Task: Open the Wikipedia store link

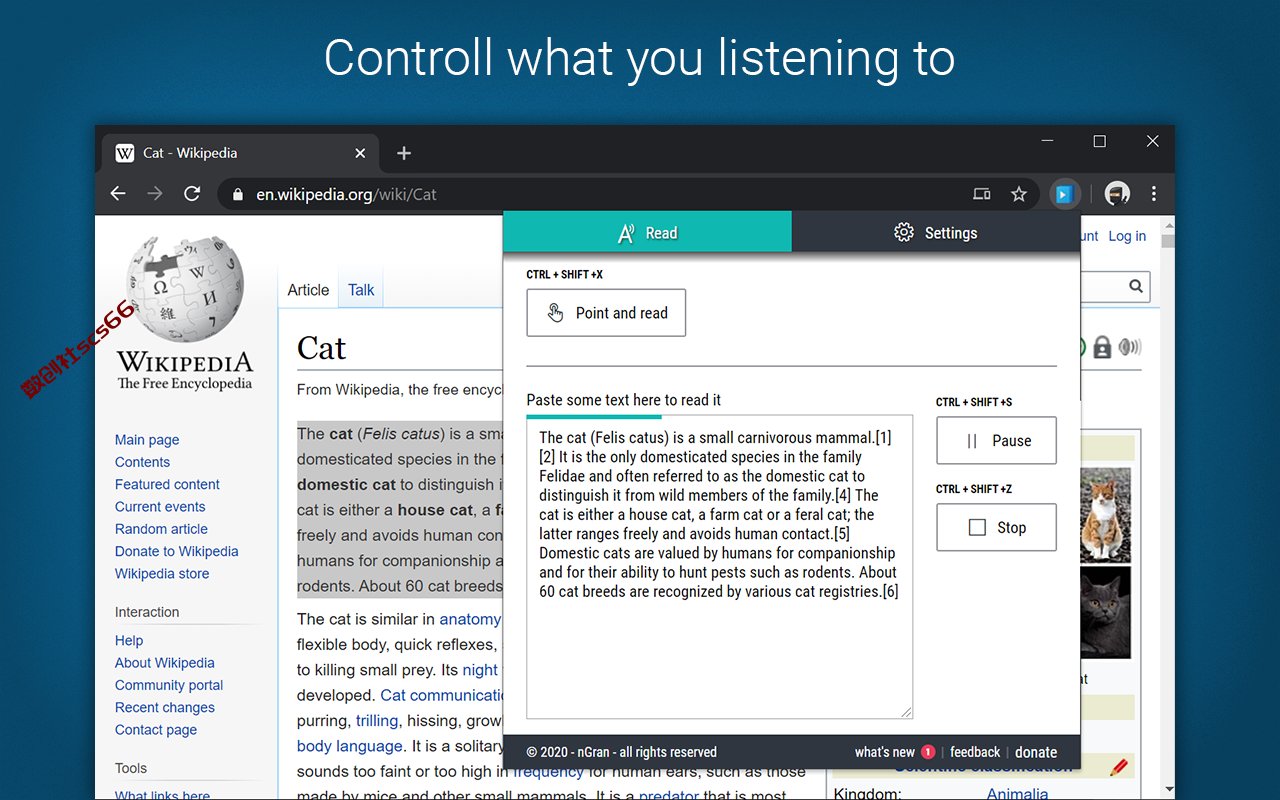Action: pos(162,574)
